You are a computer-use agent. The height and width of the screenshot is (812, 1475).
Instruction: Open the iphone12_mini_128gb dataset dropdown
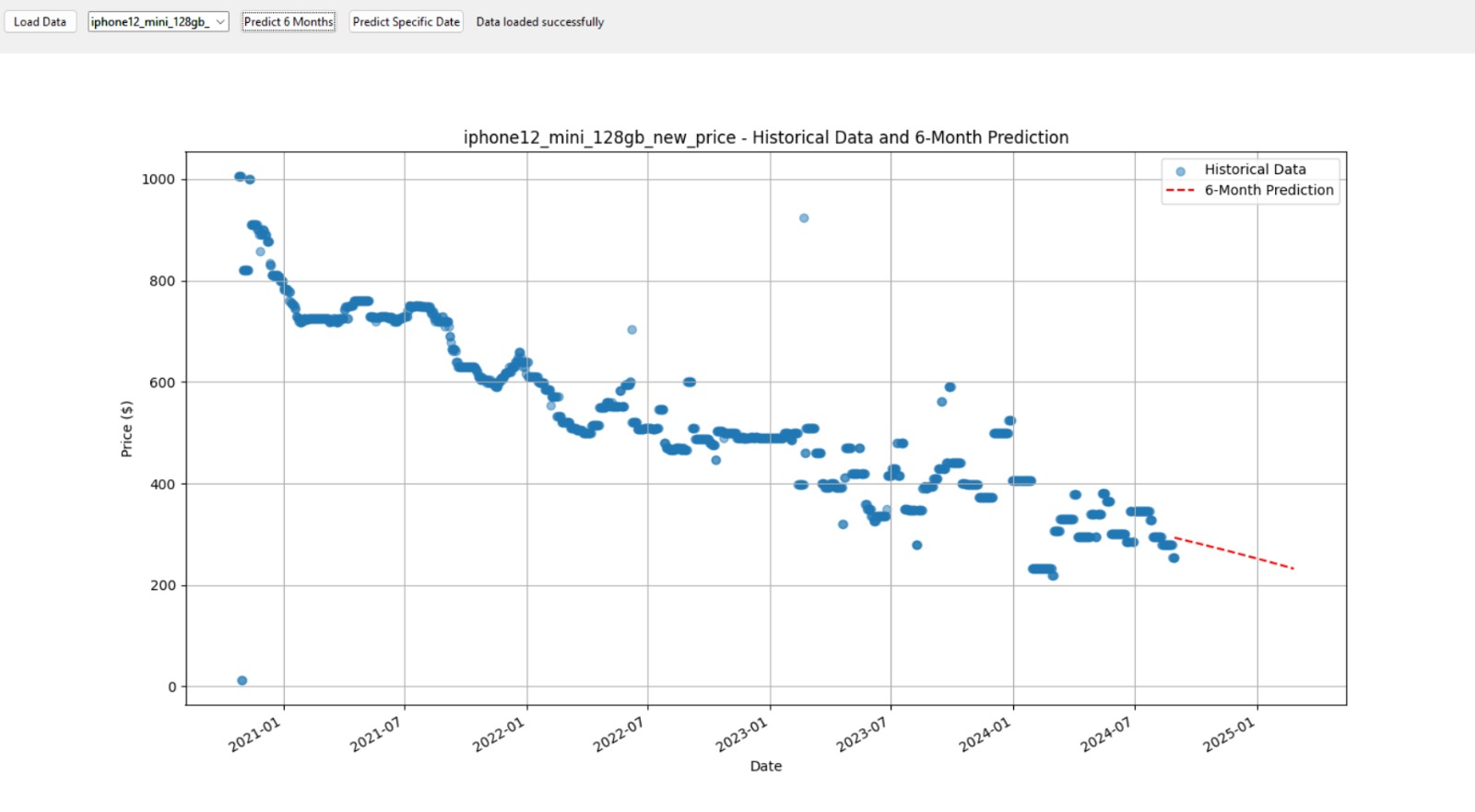click(159, 22)
